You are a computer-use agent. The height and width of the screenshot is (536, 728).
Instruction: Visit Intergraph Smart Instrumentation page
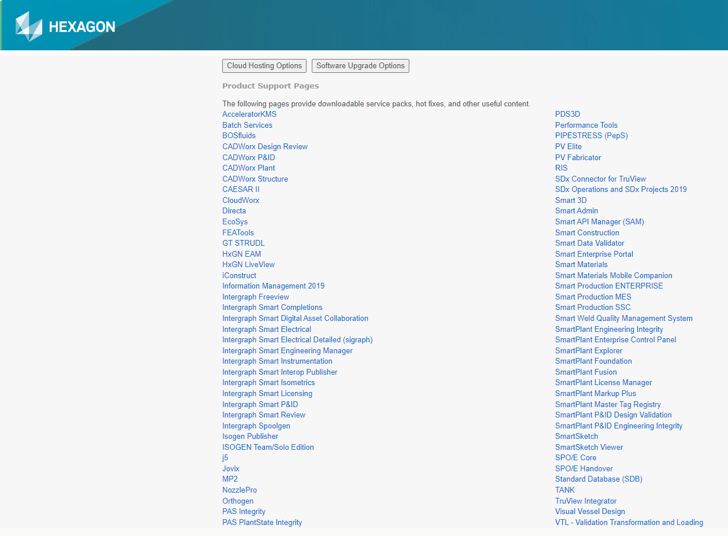(x=277, y=361)
